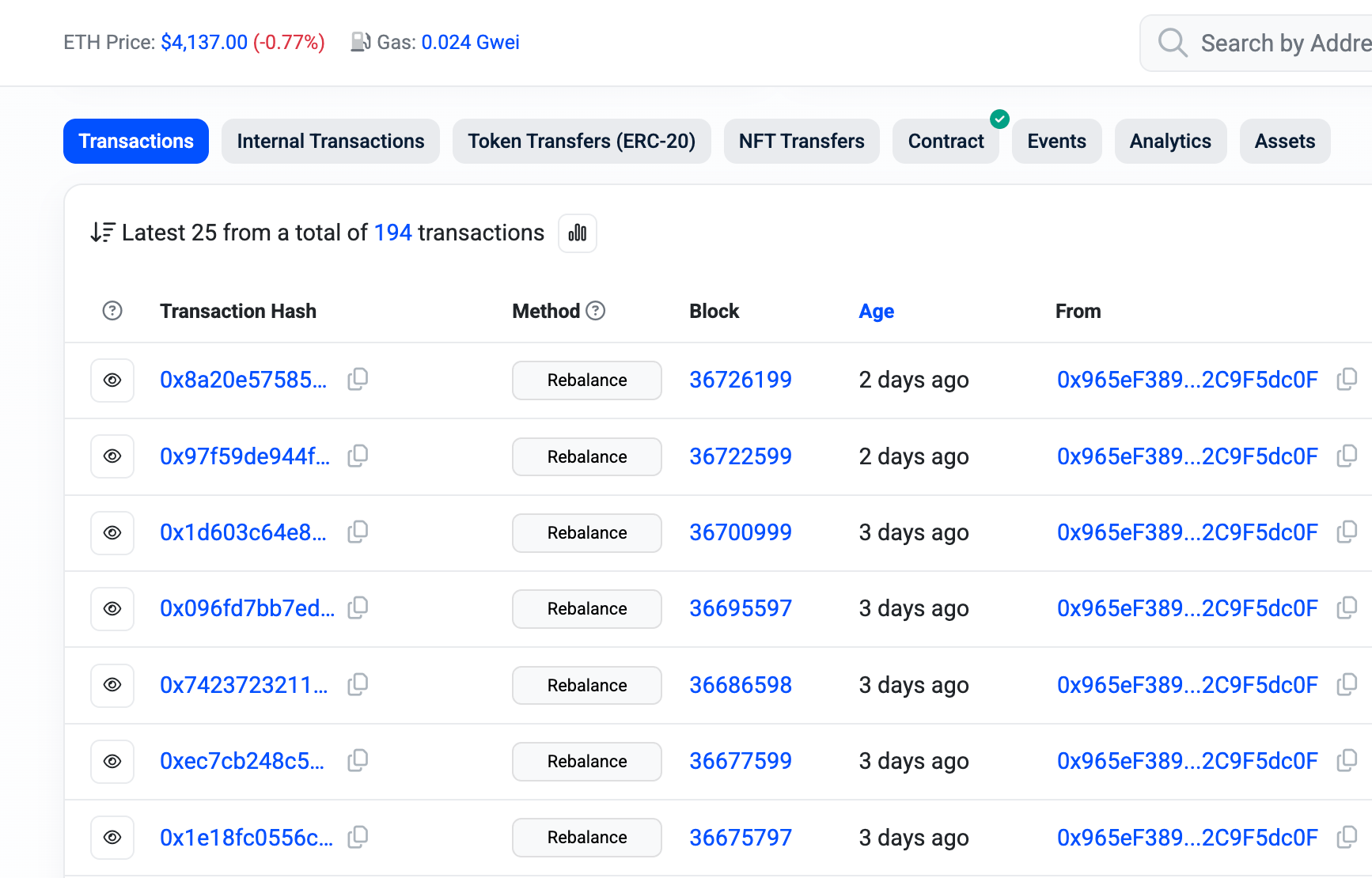
Task: Click the sort icon before Latest 25
Action: click(x=103, y=233)
